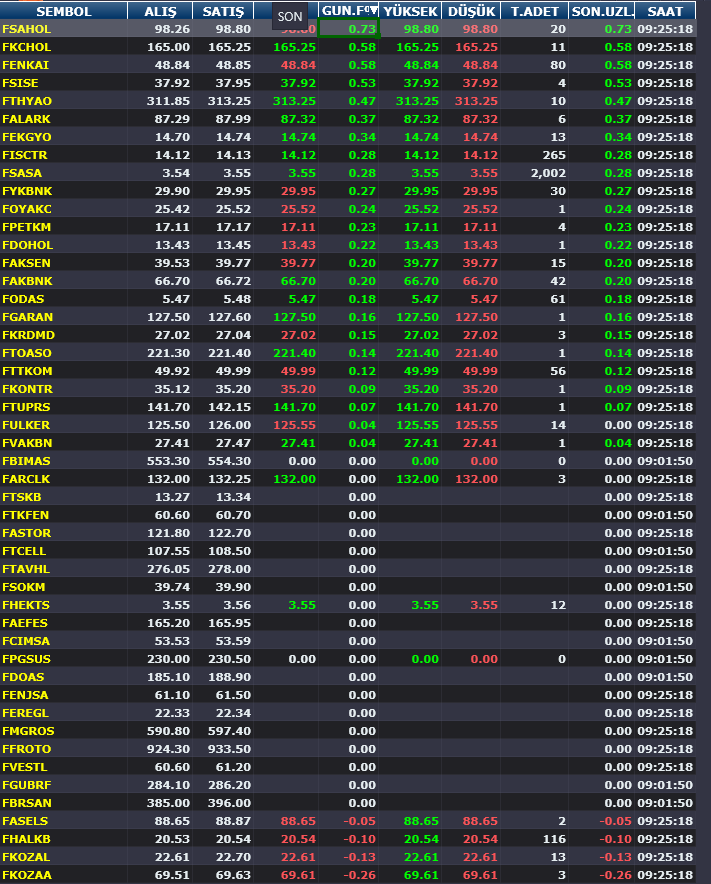Select the FSOKM symbol
This screenshot has width=711, height=884.
[x=24, y=588]
